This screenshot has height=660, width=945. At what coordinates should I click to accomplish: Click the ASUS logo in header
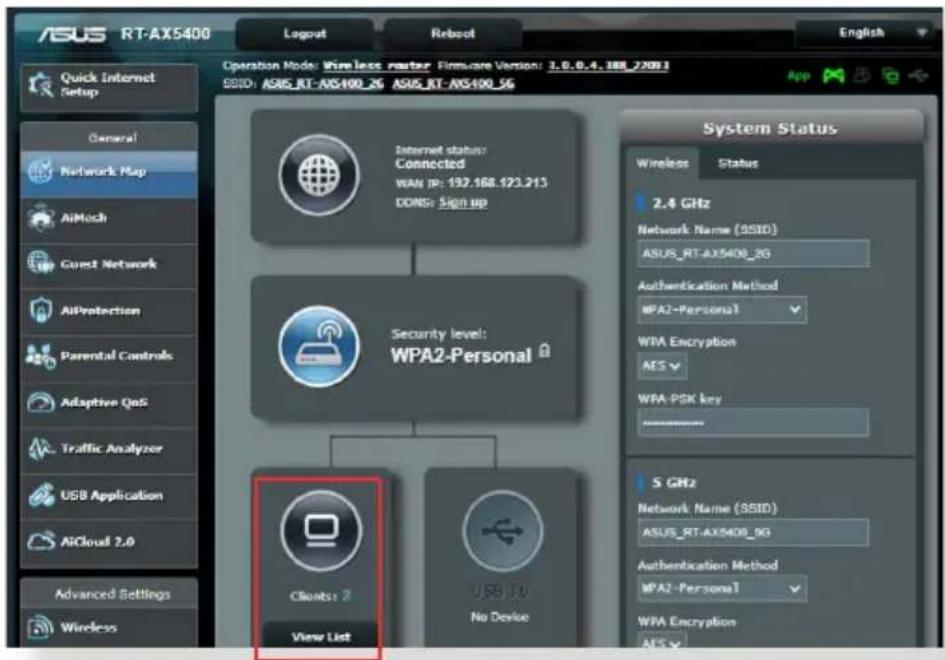tap(72, 34)
